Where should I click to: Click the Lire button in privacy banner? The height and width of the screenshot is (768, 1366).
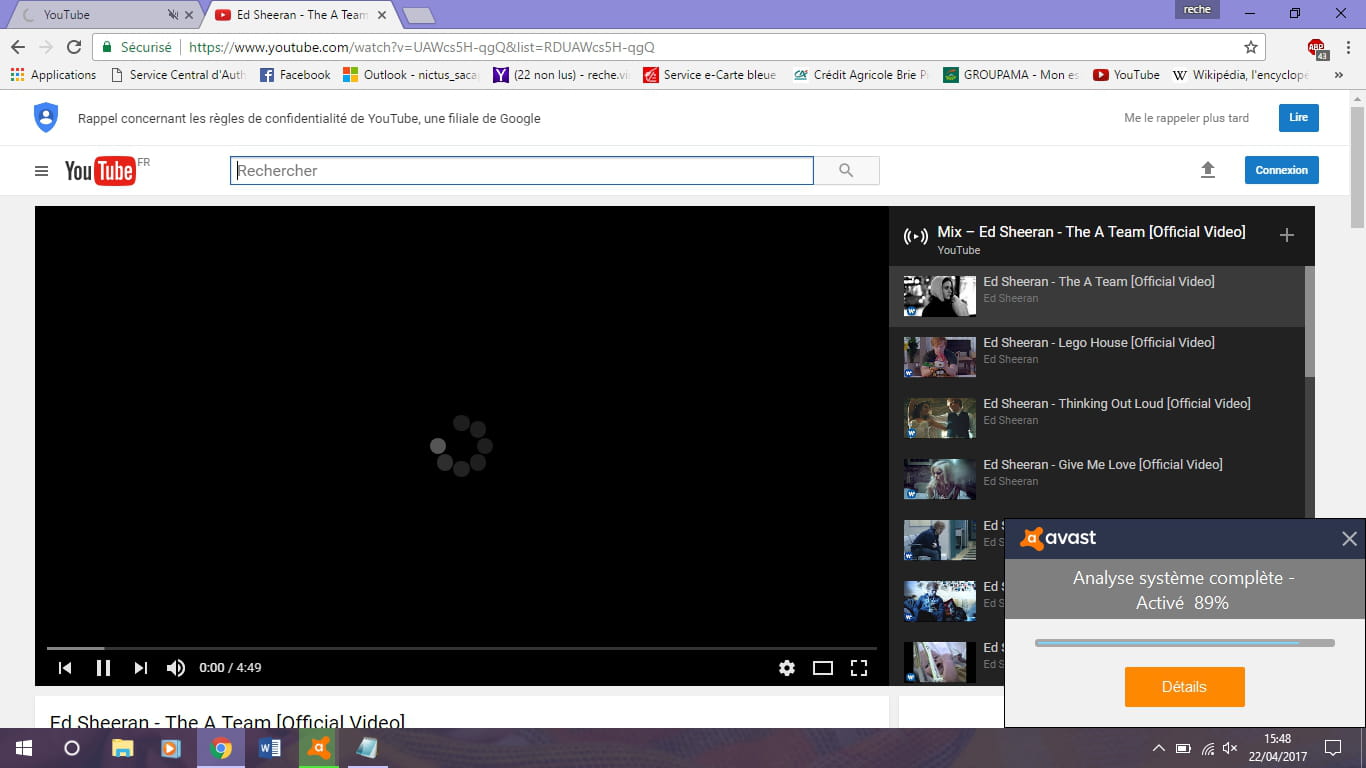tap(1298, 118)
